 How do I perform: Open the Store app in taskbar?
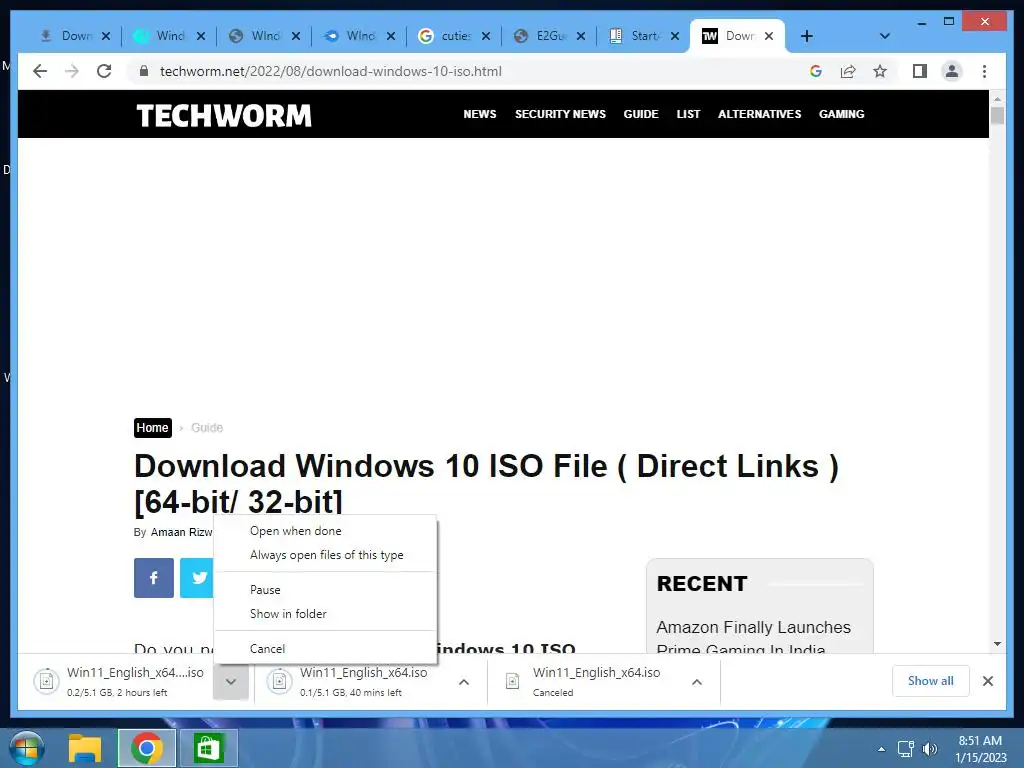208,748
